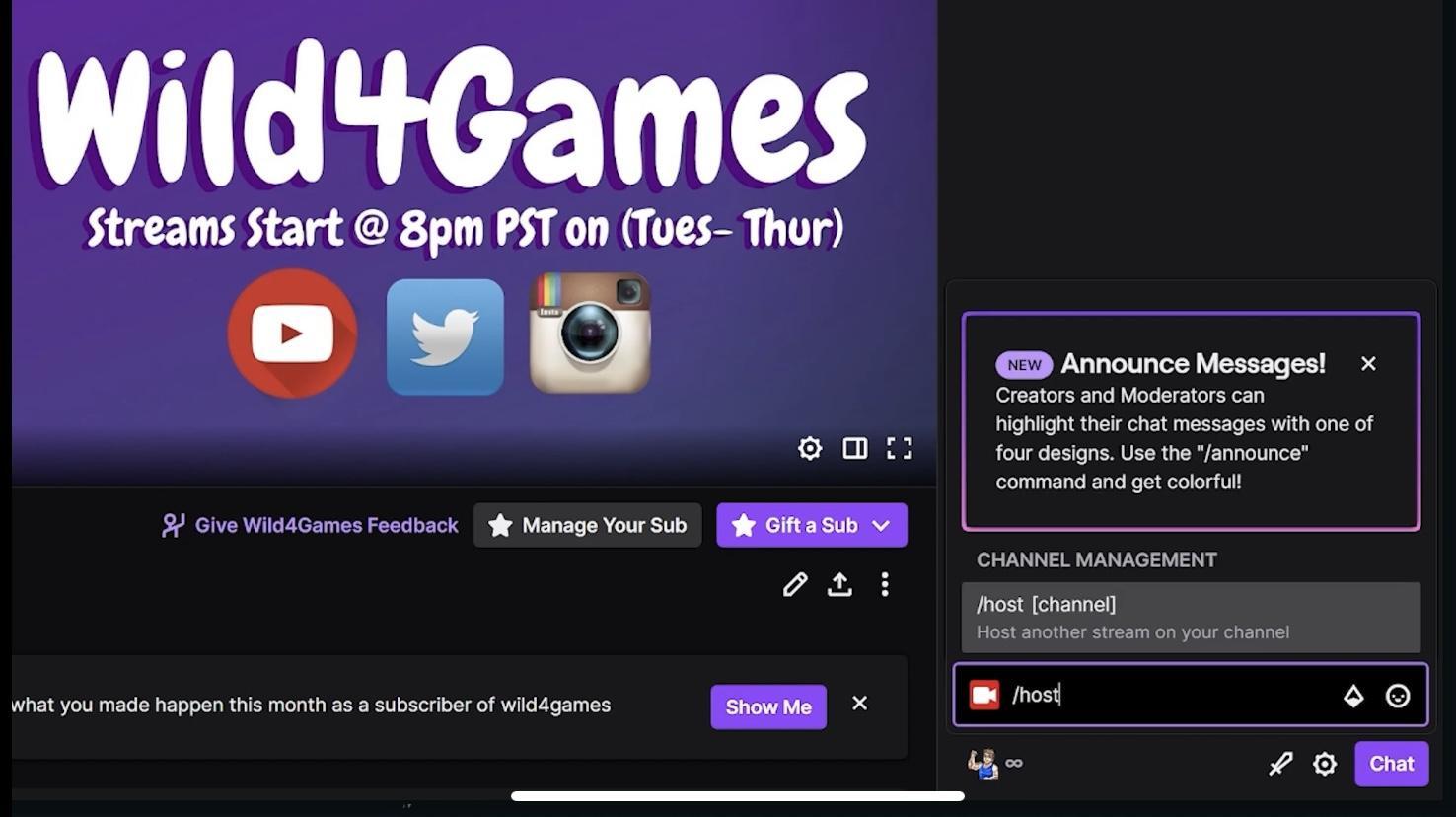
Task: Dismiss the subscriber recap banner
Action: click(x=860, y=704)
